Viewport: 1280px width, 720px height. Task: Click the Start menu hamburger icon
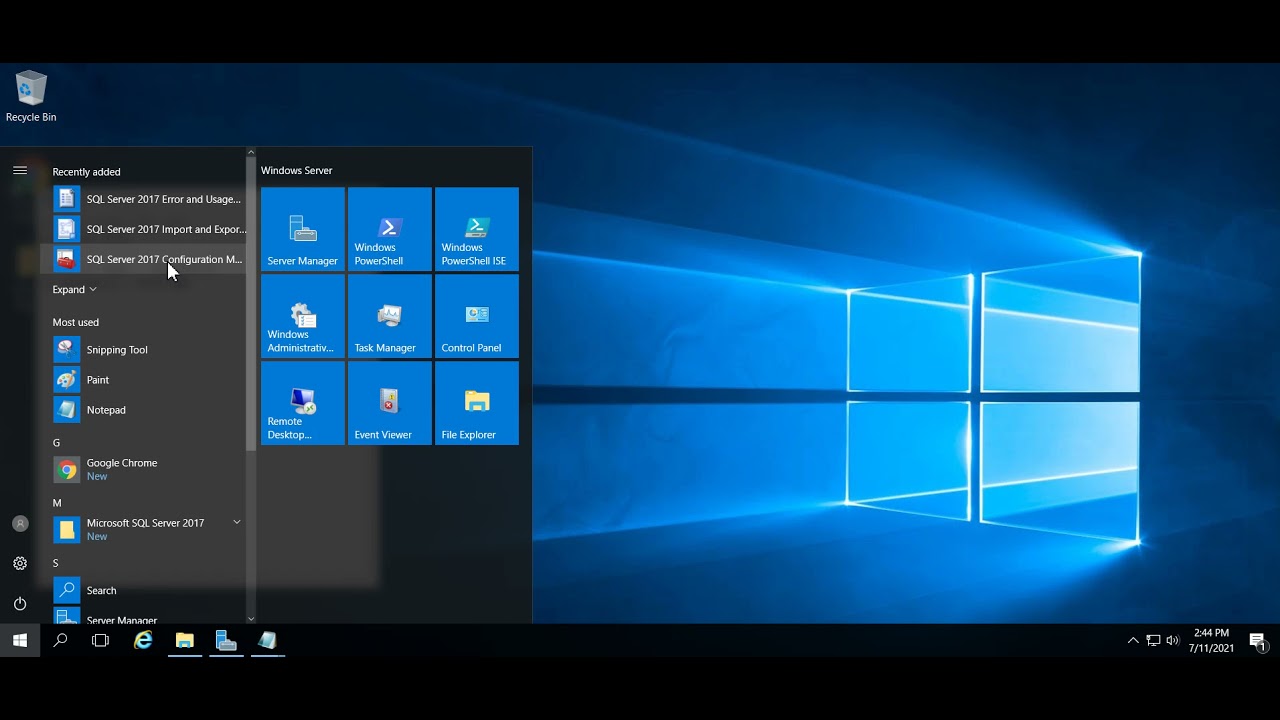pyautogui.click(x=20, y=170)
